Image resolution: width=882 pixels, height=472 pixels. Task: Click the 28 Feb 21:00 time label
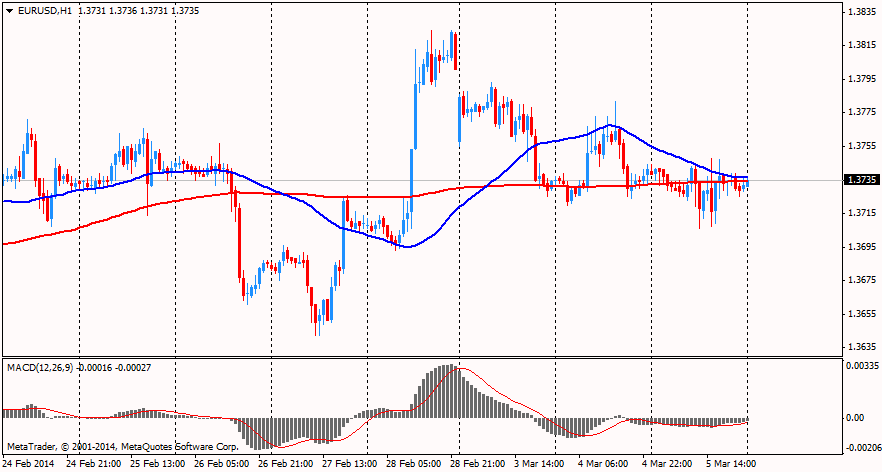478,464
